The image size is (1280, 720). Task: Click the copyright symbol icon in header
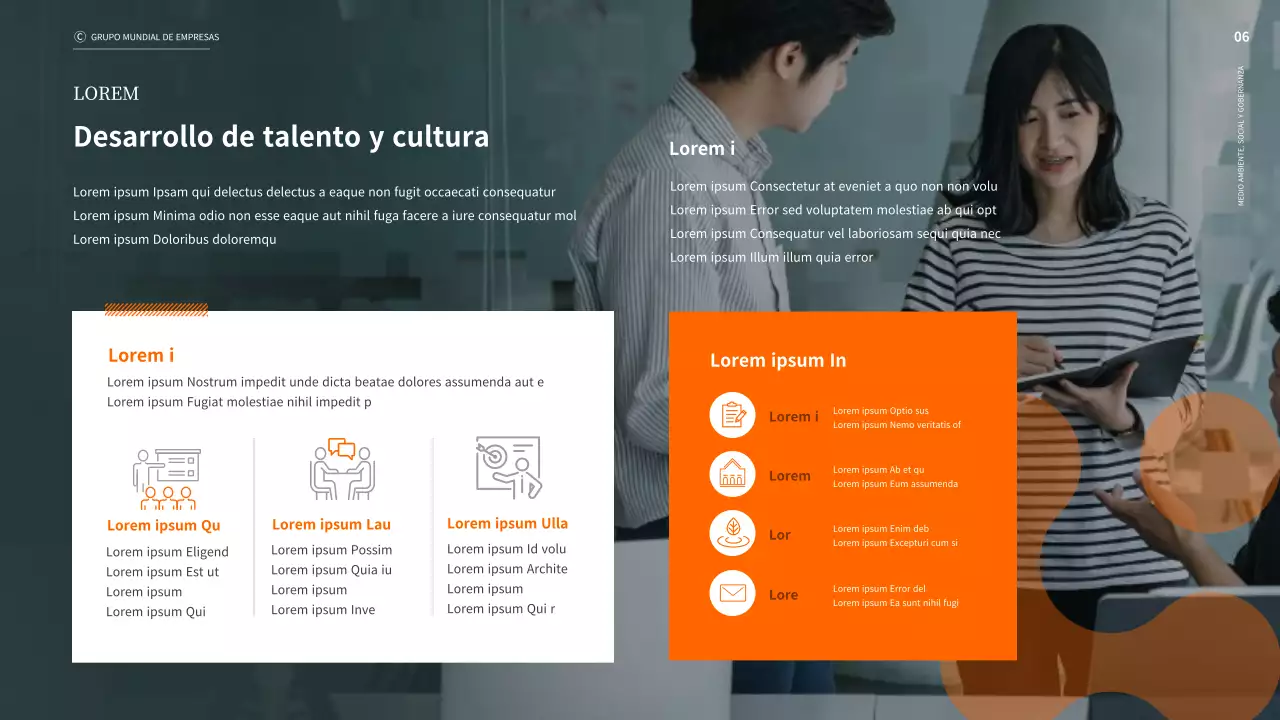tap(80, 37)
